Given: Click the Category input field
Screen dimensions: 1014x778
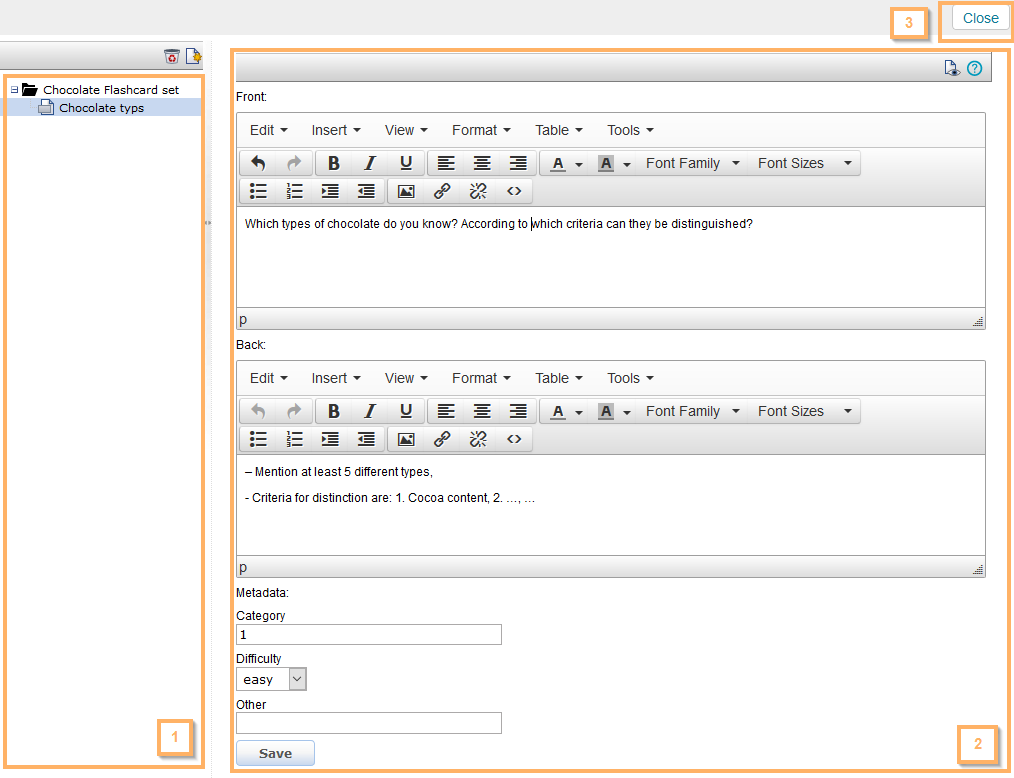Looking at the screenshot, I should (368, 635).
